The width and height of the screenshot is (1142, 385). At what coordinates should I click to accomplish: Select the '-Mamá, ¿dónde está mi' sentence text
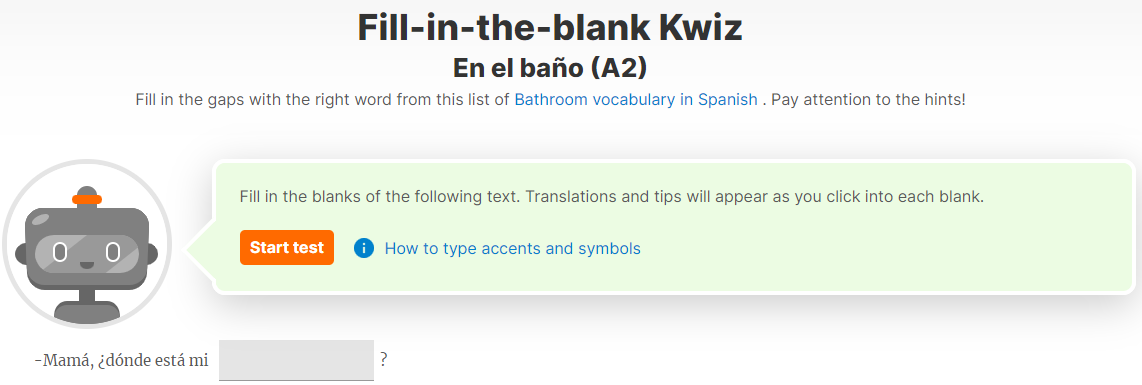click(x=121, y=360)
